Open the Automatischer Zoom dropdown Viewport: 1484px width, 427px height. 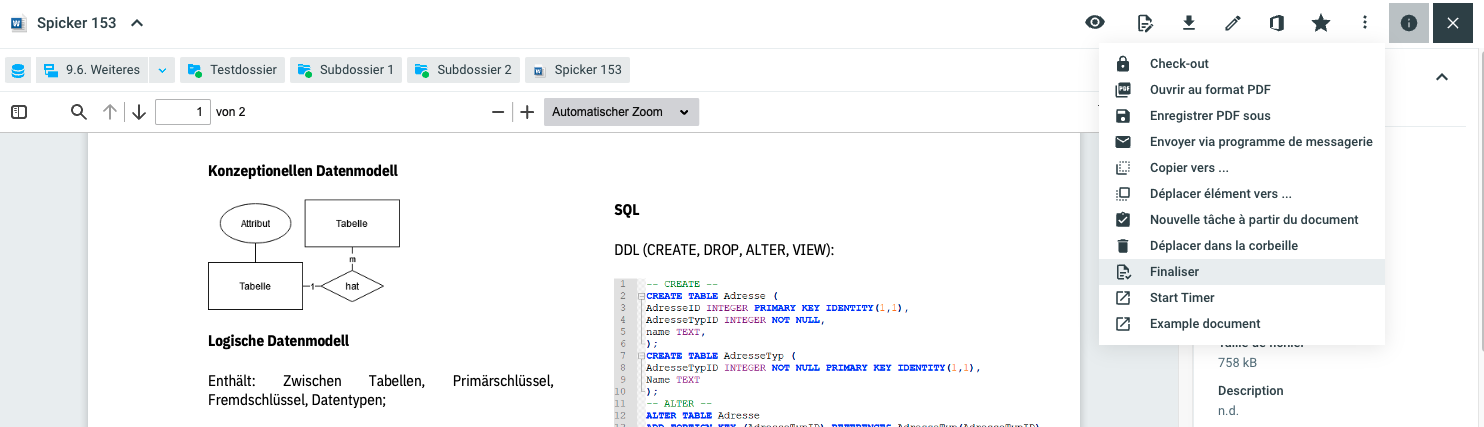pos(620,112)
